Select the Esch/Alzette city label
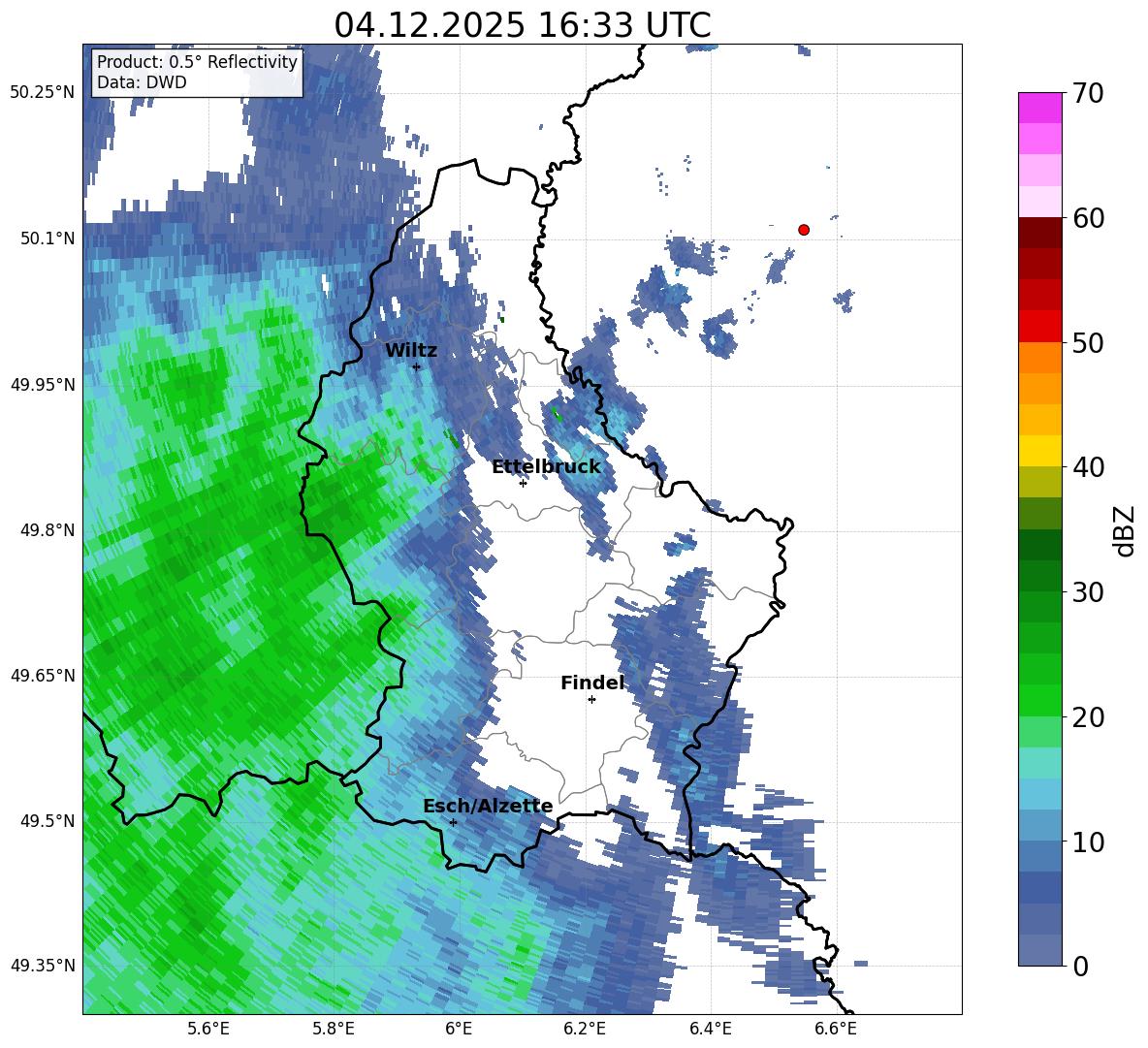1148x1048 pixels. point(488,806)
